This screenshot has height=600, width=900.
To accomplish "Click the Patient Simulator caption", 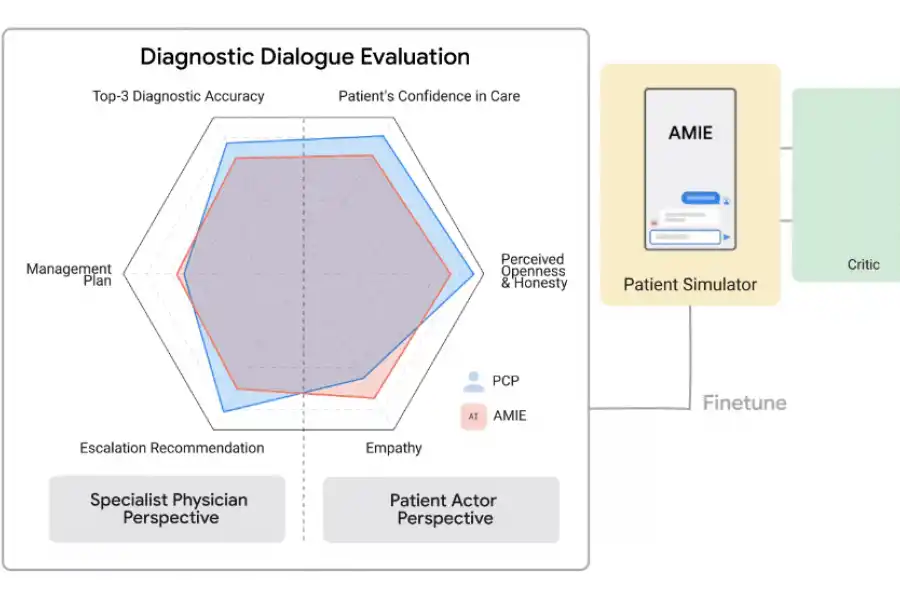I will [x=690, y=284].
